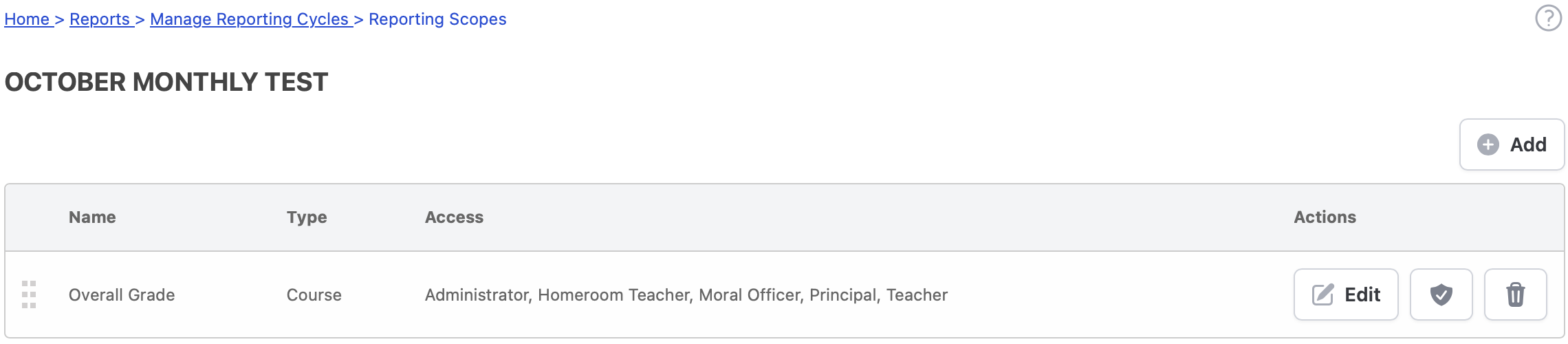1568x344 pixels.
Task: Go to the Home breadcrumb link
Action: click(x=27, y=19)
